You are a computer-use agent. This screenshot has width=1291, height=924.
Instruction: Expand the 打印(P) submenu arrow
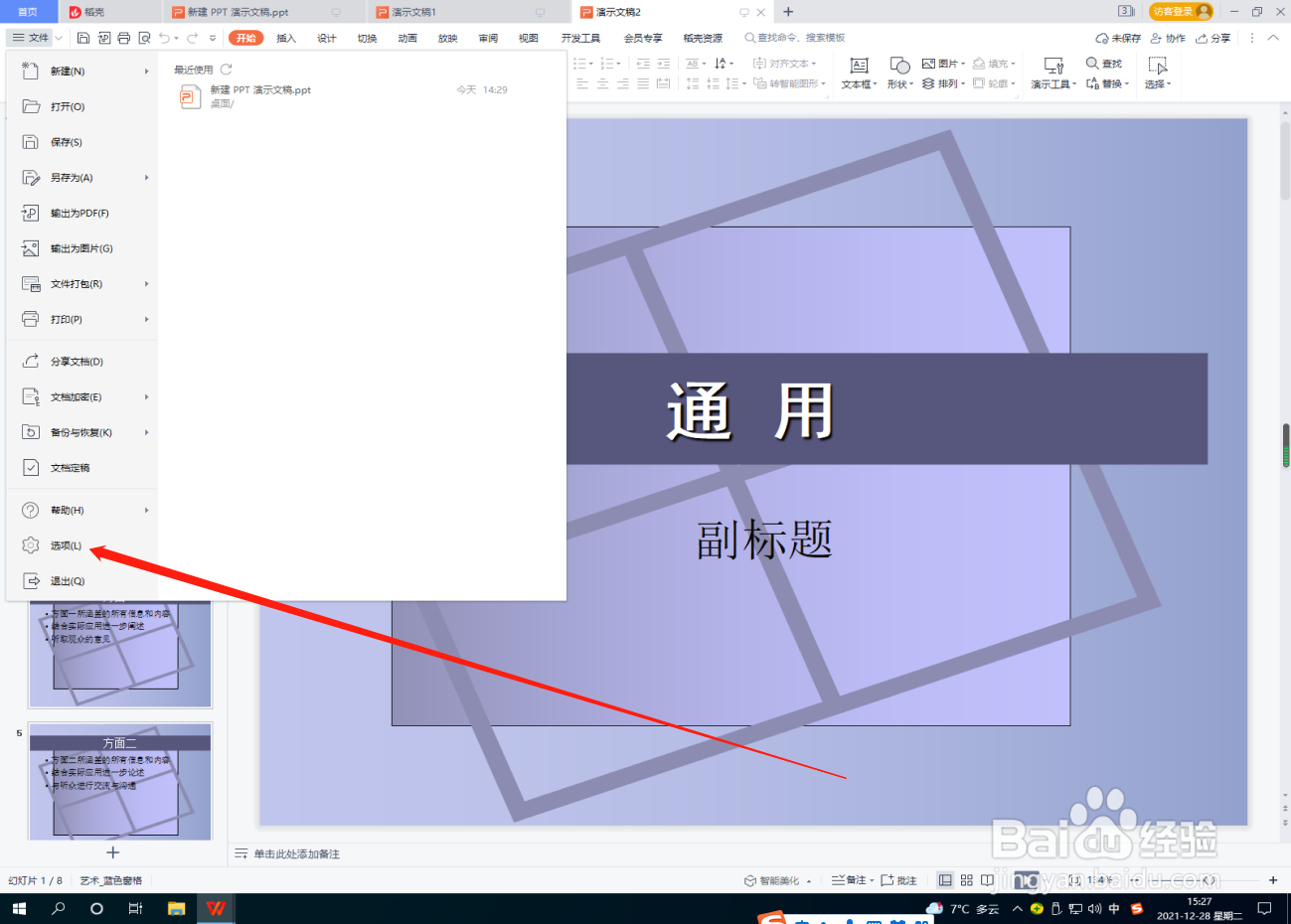pyautogui.click(x=146, y=320)
